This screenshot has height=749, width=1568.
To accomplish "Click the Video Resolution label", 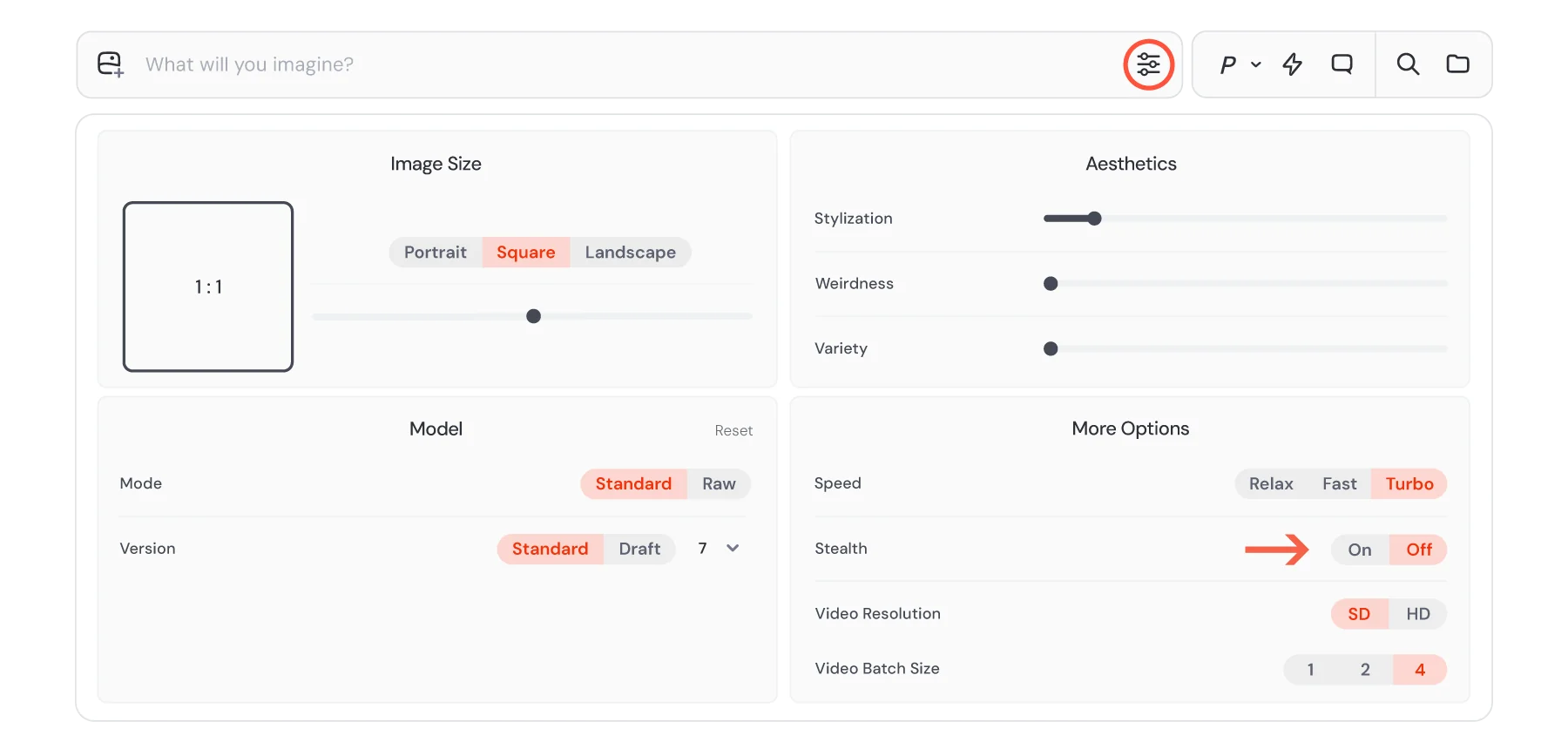I will 878,614.
